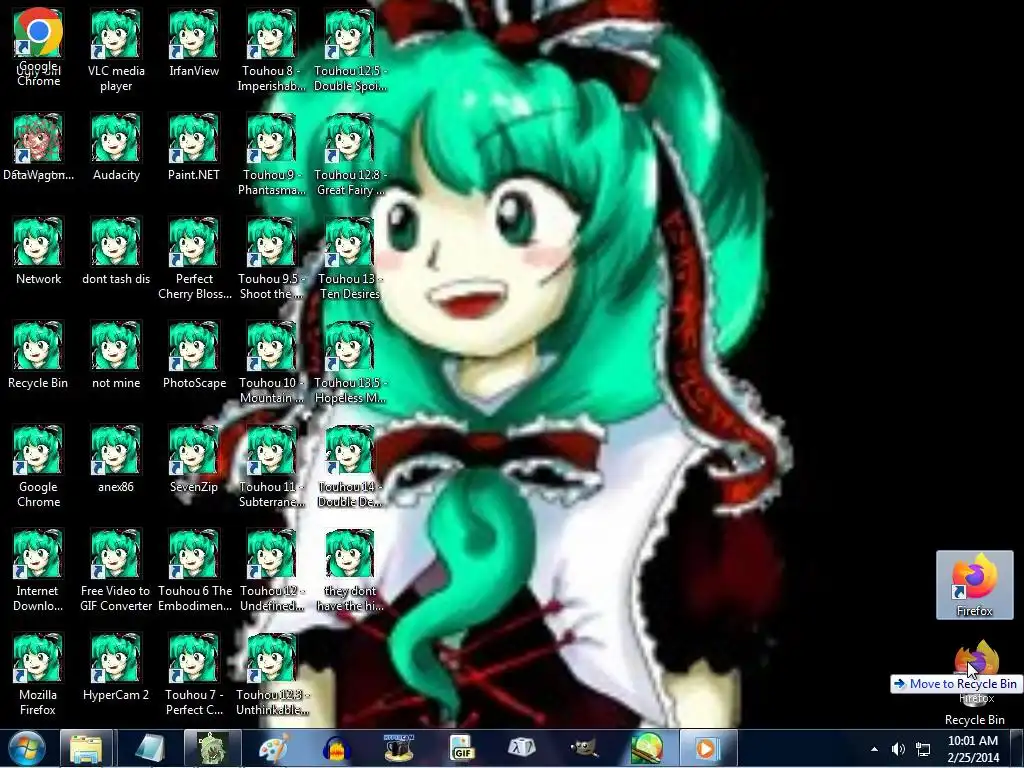1024x768 pixels.
Task: Select Touhou 6 The Embodiment shortcut
Action: (194, 571)
